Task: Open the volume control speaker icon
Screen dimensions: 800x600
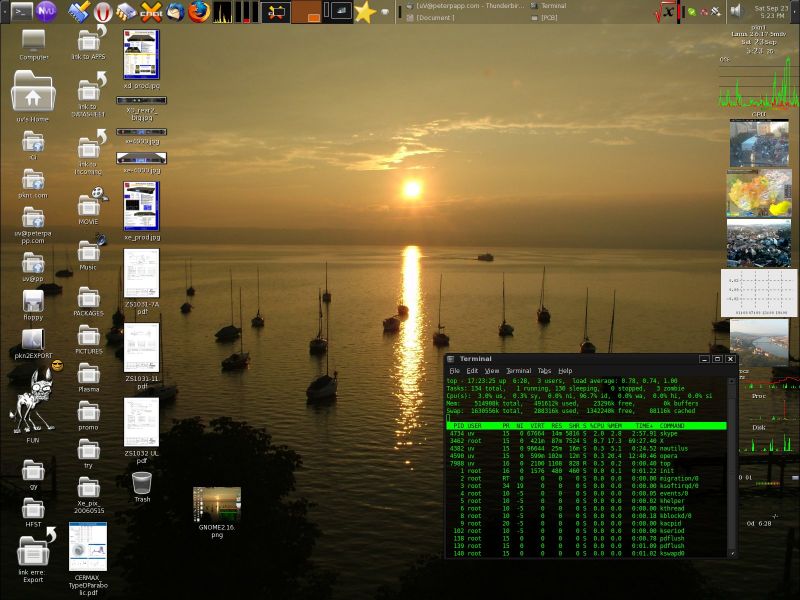Action: pos(736,11)
